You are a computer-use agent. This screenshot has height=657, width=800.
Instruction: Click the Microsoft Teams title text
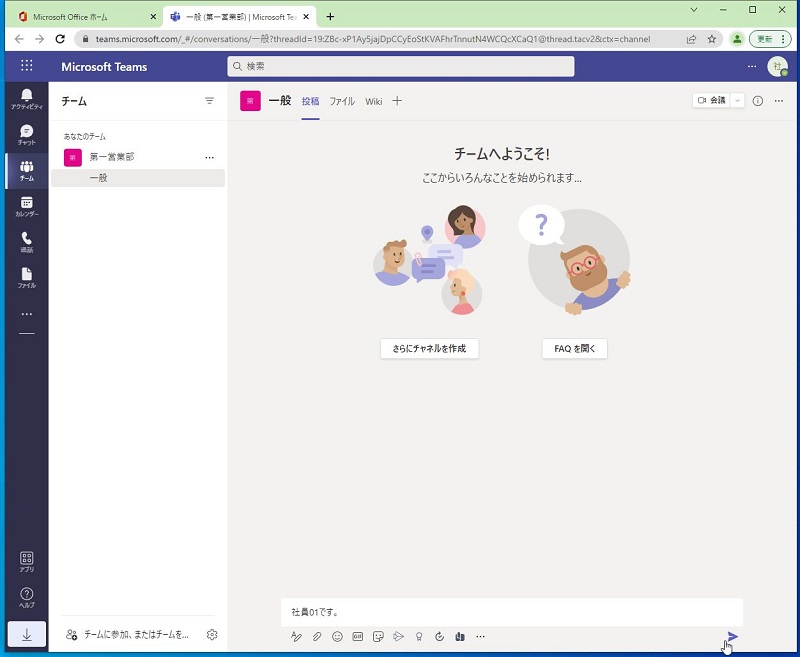(104, 67)
